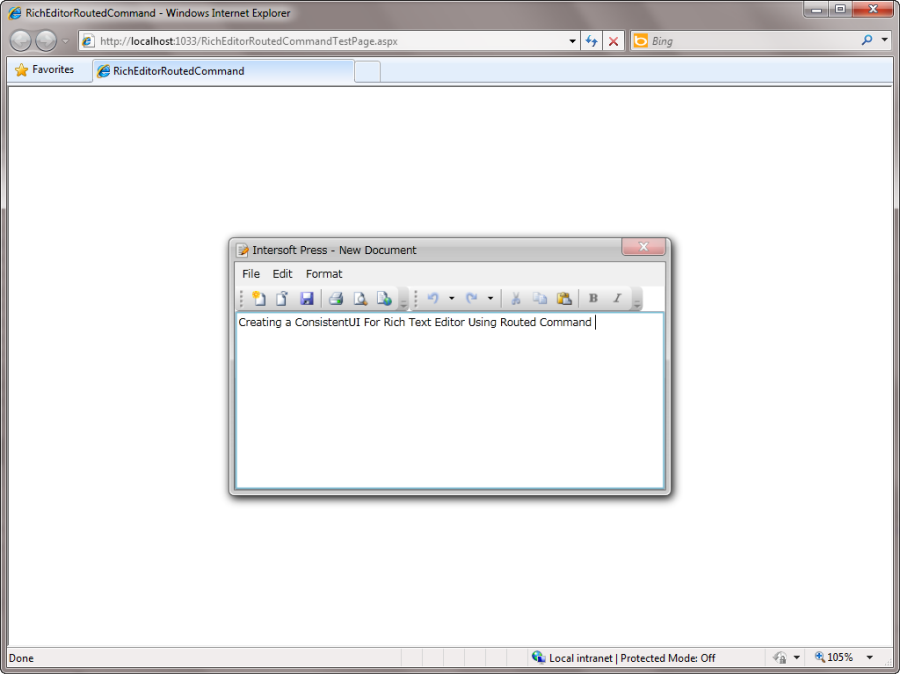Open the second toolbar's overflow options arrow
Screen dimensions: 900x674
pos(637,299)
